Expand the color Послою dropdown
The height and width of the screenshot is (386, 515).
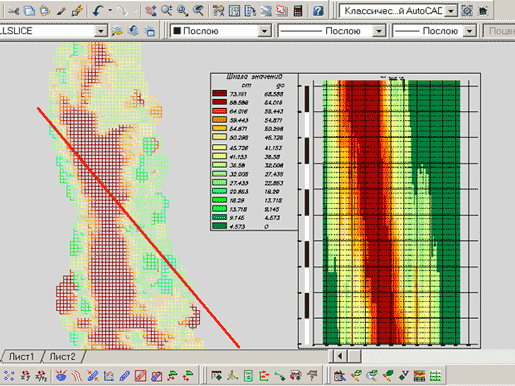(264, 31)
